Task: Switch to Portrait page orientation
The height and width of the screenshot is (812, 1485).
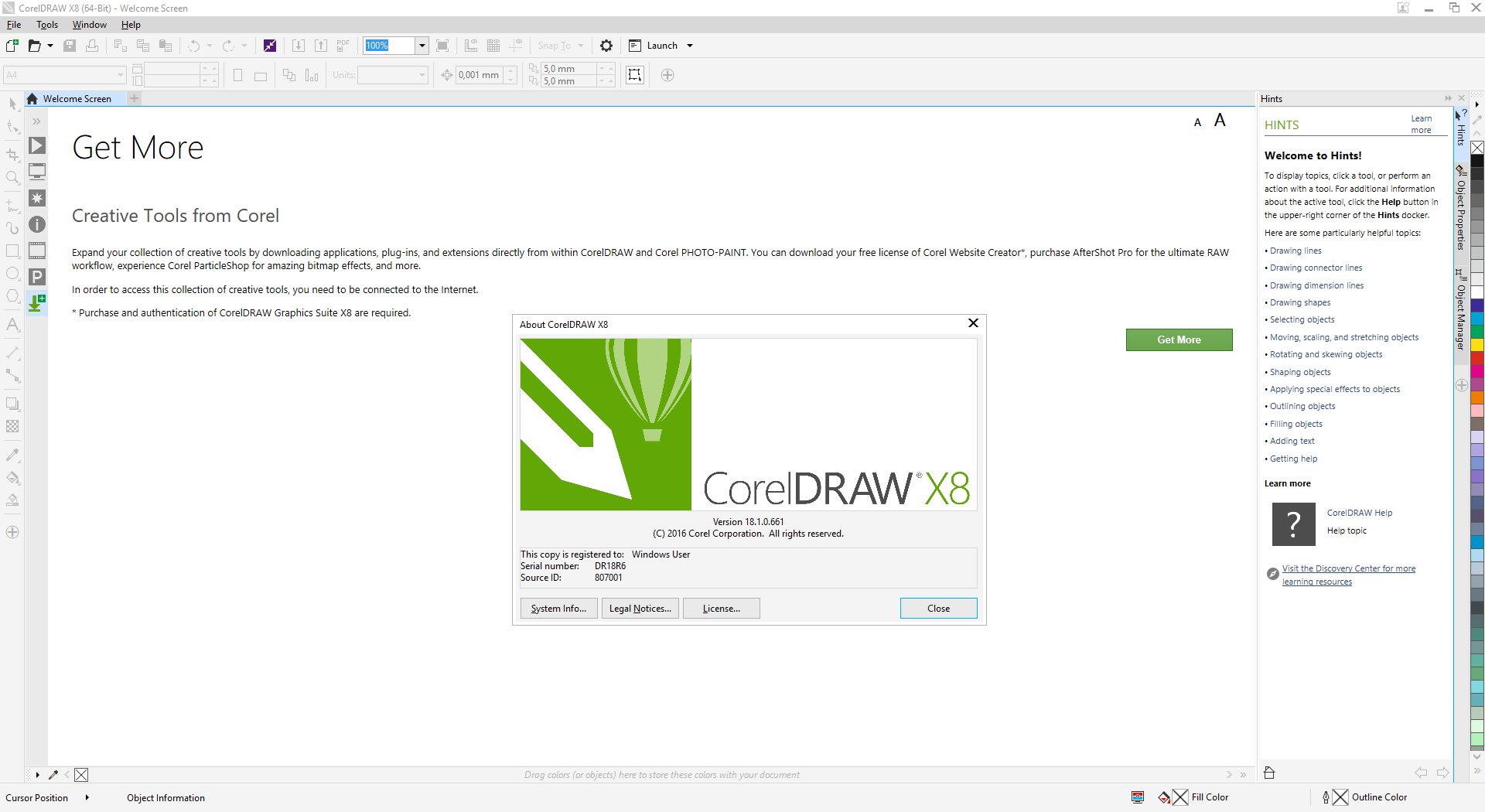Action: (238, 75)
